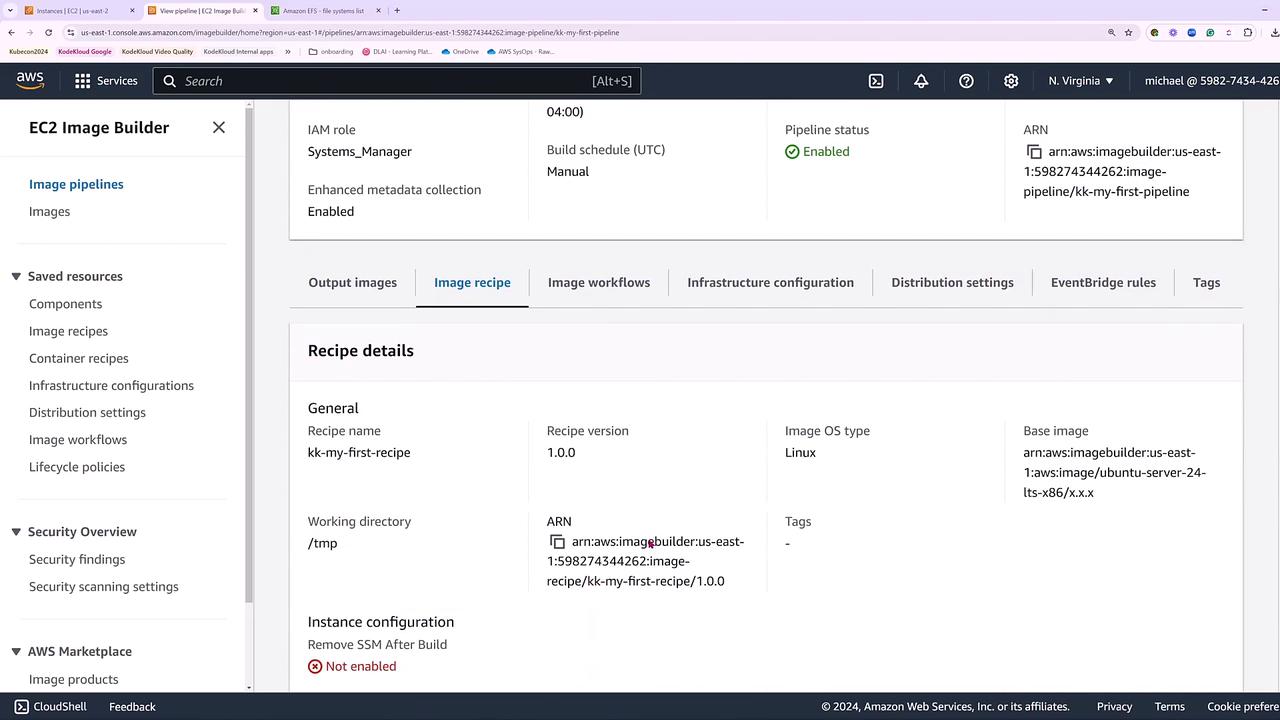Open Security findings in the sidebar
The image size is (1280, 720).
tap(77, 560)
